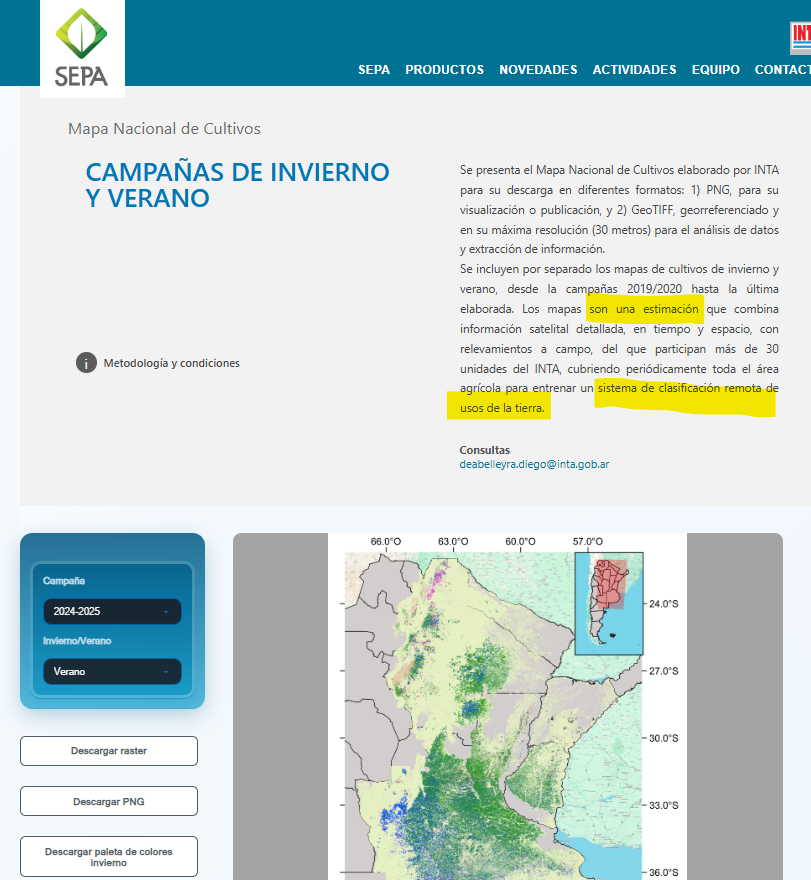Click the 27.0°S latitude label
Viewport: 811px width, 880px height.
tap(663, 671)
